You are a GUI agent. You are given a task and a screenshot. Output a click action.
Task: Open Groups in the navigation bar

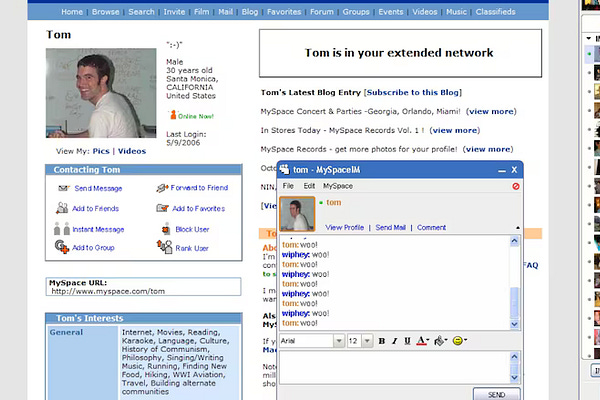pyautogui.click(x=356, y=12)
